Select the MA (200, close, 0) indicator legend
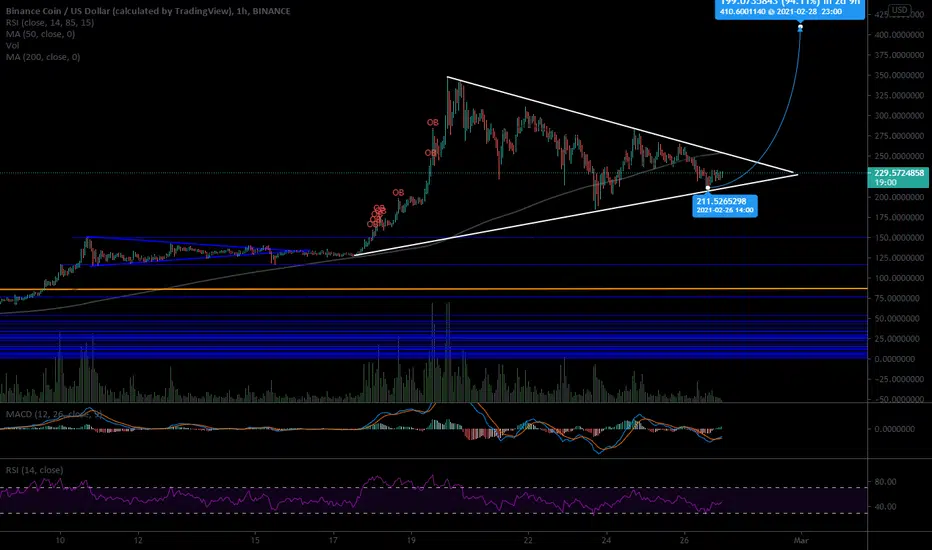Screen dimensions: 932x550 tap(43, 57)
